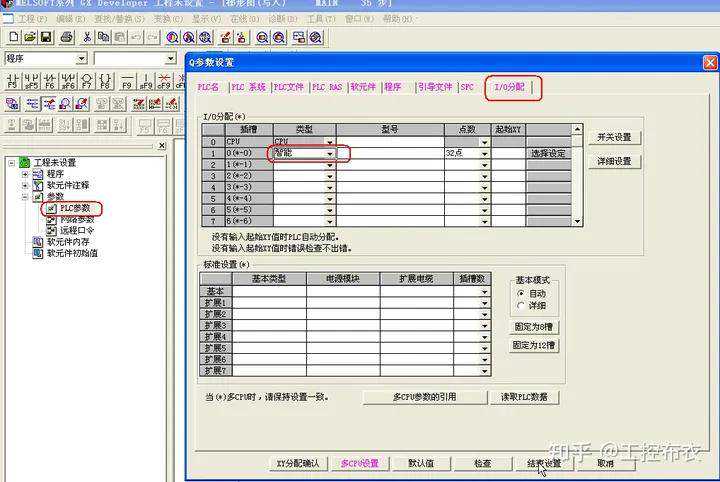Open the 编辑(E) menu
The image size is (720, 482).
[x=71, y=19]
